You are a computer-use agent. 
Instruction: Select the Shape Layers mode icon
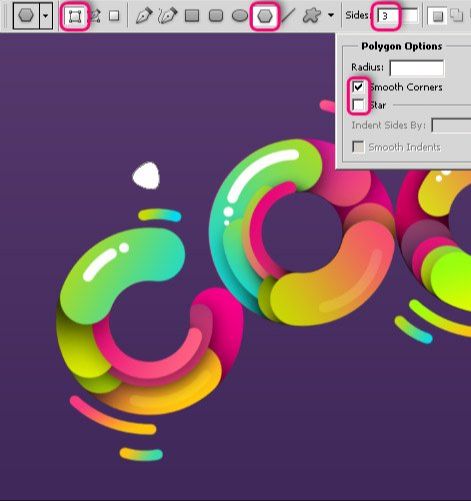pyautogui.click(x=75, y=16)
